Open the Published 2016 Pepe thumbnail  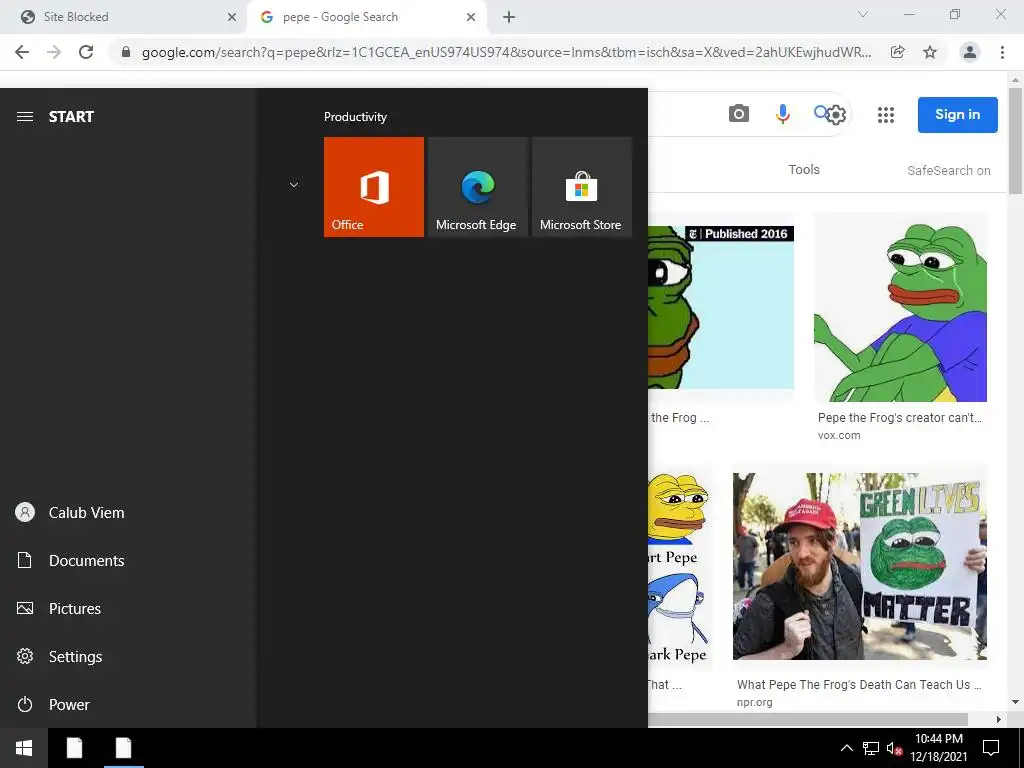[x=721, y=307]
